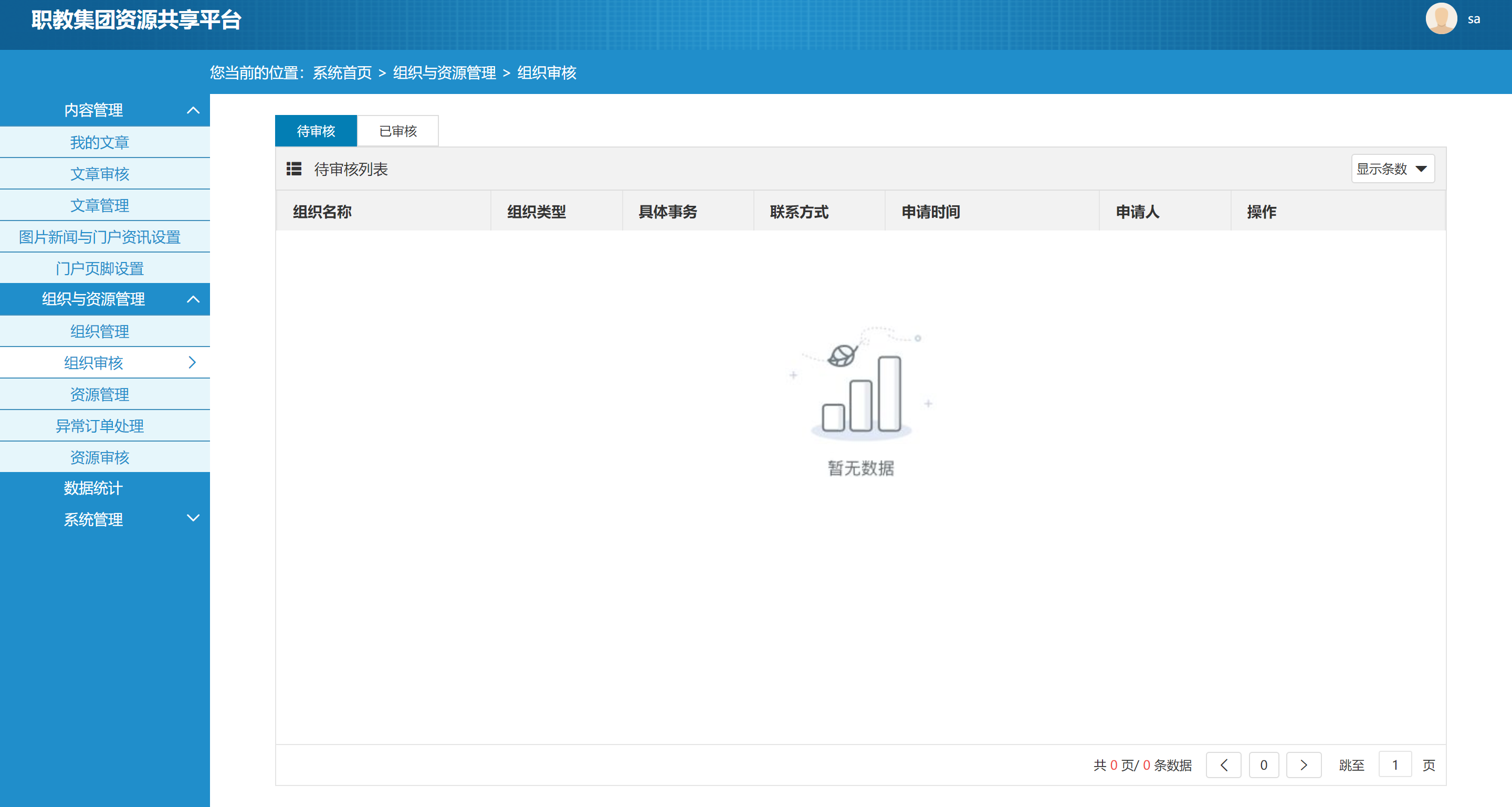Open 我的文章 in sidebar
Screen dimensions: 1512x807
tap(100, 143)
